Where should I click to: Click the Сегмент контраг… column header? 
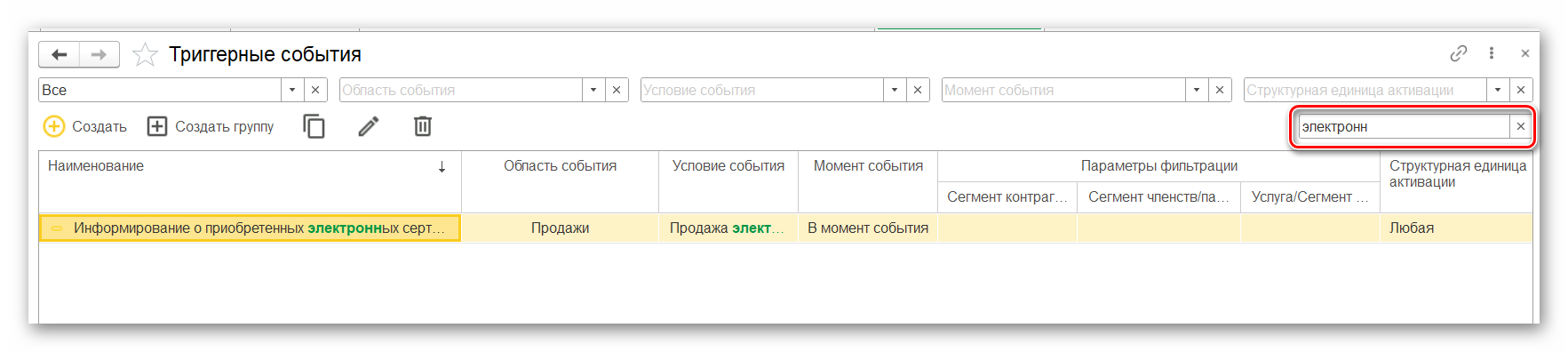tap(1007, 197)
